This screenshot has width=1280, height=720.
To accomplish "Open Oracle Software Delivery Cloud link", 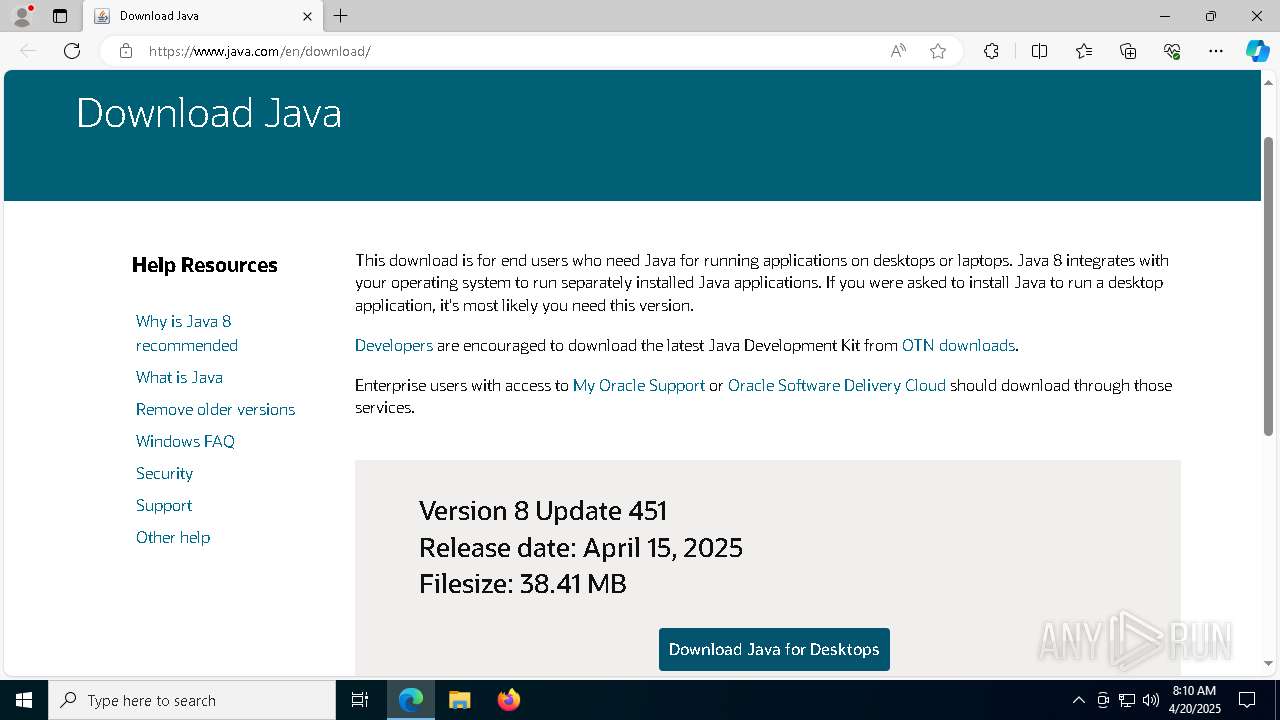I will [837, 385].
